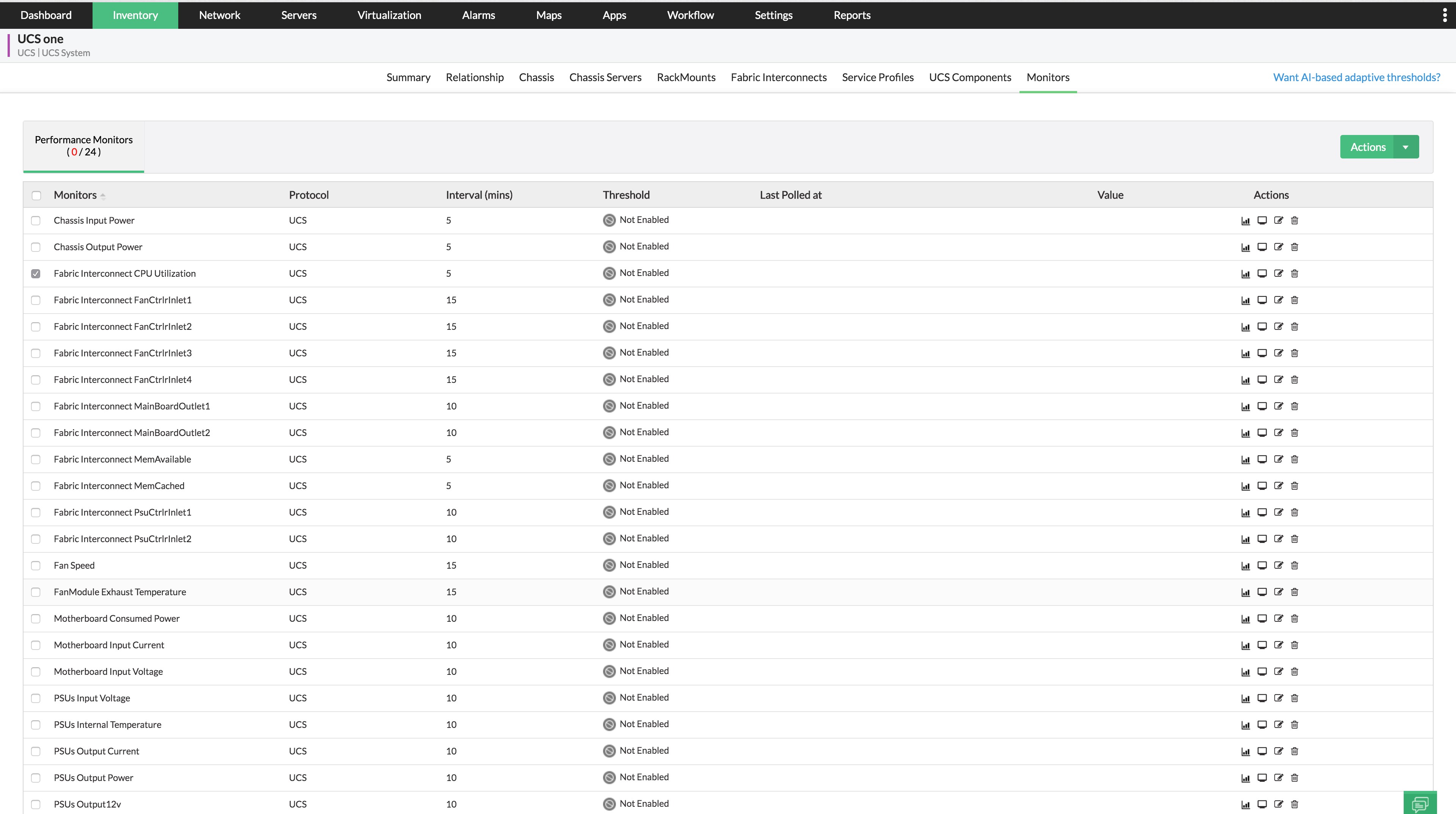Check the Chassis Input Power checkbox
The width and height of the screenshot is (1456, 814).
(36, 221)
